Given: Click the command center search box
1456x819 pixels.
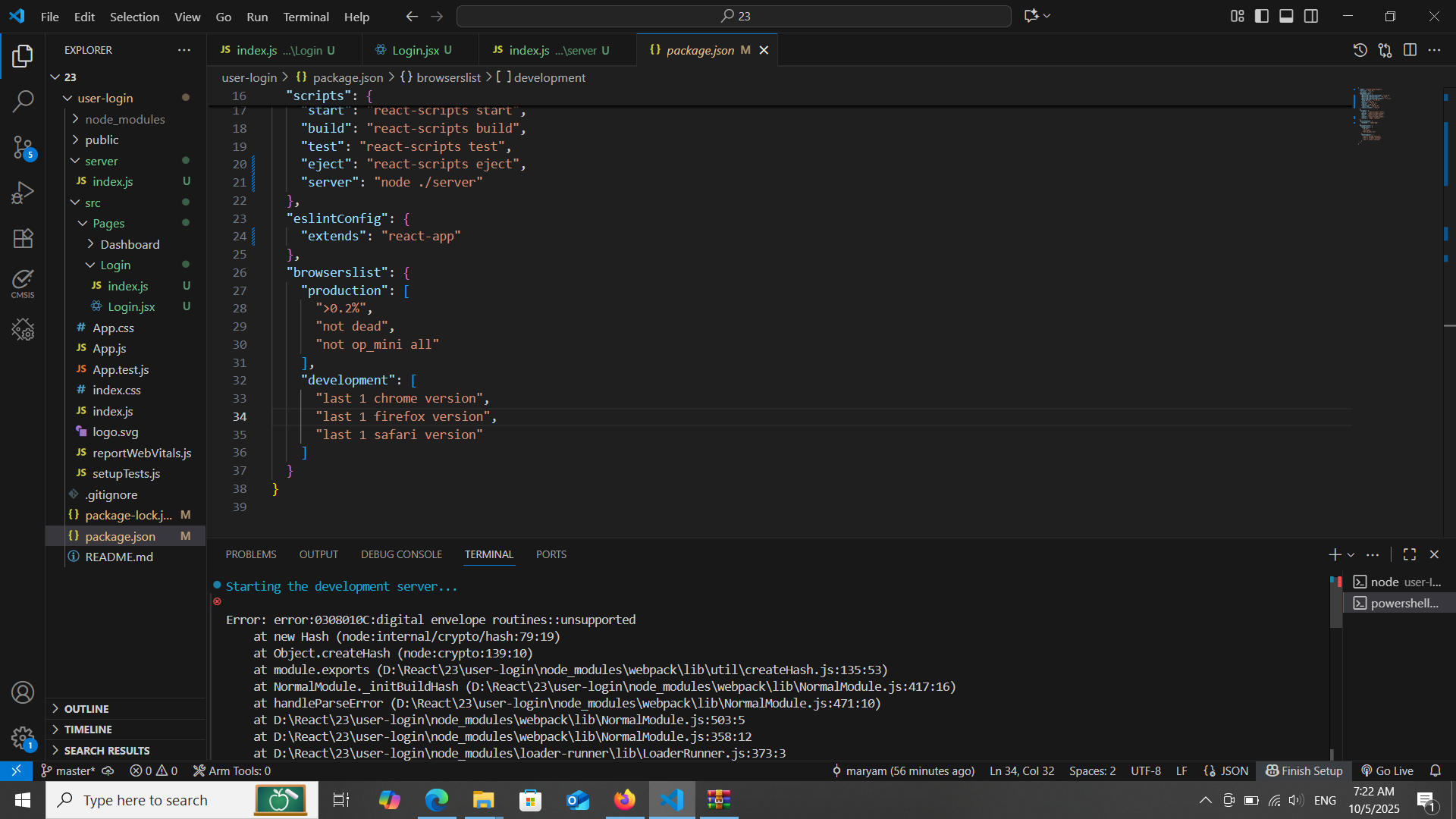Looking at the screenshot, I should click(x=733, y=16).
